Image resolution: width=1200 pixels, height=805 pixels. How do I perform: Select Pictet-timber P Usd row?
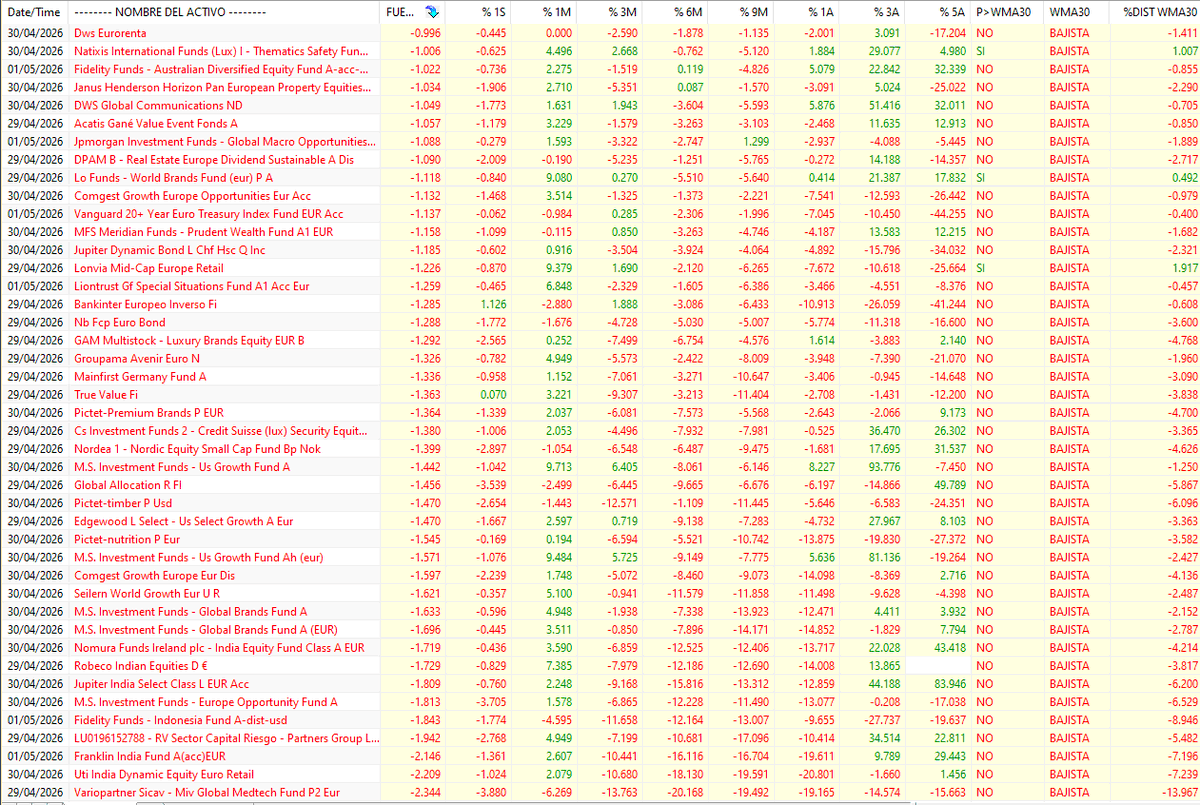click(x=600, y=503)
